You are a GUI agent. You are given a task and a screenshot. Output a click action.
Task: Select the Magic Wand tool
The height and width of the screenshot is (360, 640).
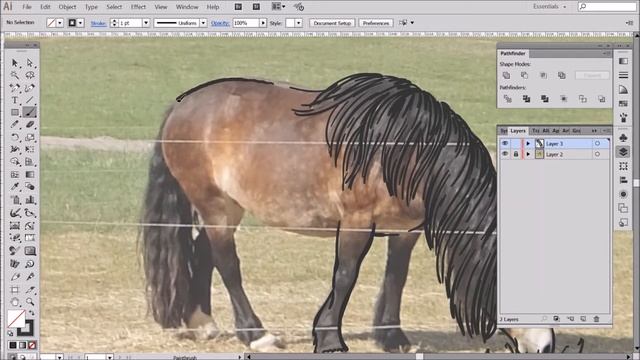pos(15,75)
